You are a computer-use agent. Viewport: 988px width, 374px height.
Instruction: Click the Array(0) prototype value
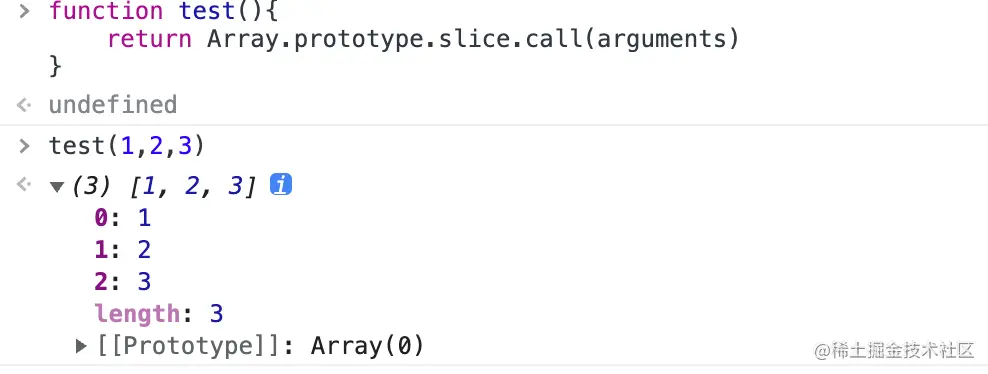[367, 346]
